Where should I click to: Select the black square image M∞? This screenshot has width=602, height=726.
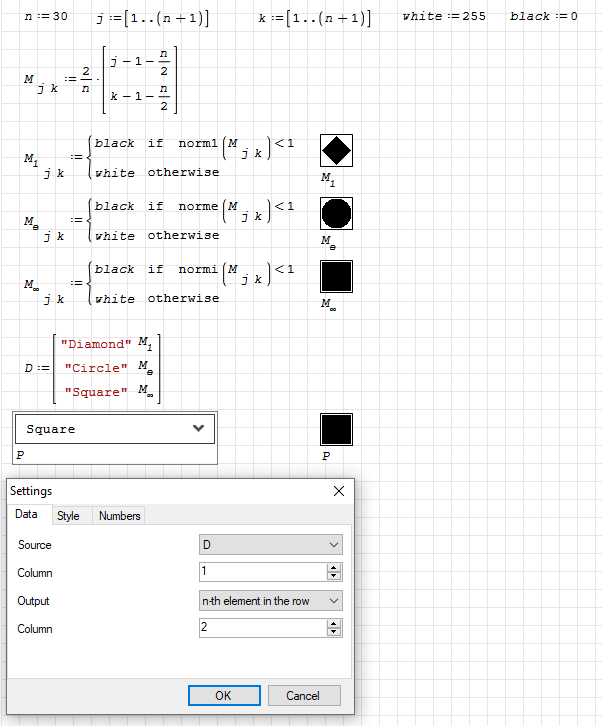(x=337, y=276)
